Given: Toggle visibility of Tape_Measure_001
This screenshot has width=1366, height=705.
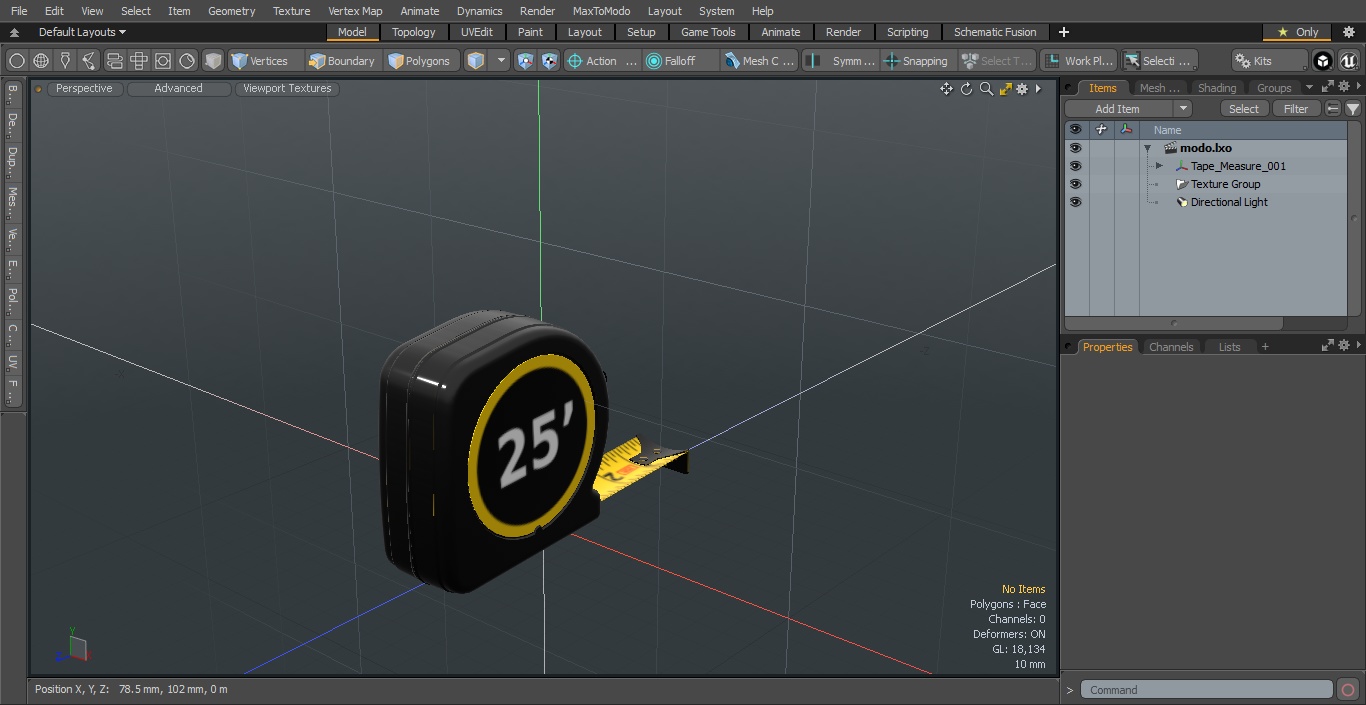Looking at the screenshot, I should [1075, 166].
